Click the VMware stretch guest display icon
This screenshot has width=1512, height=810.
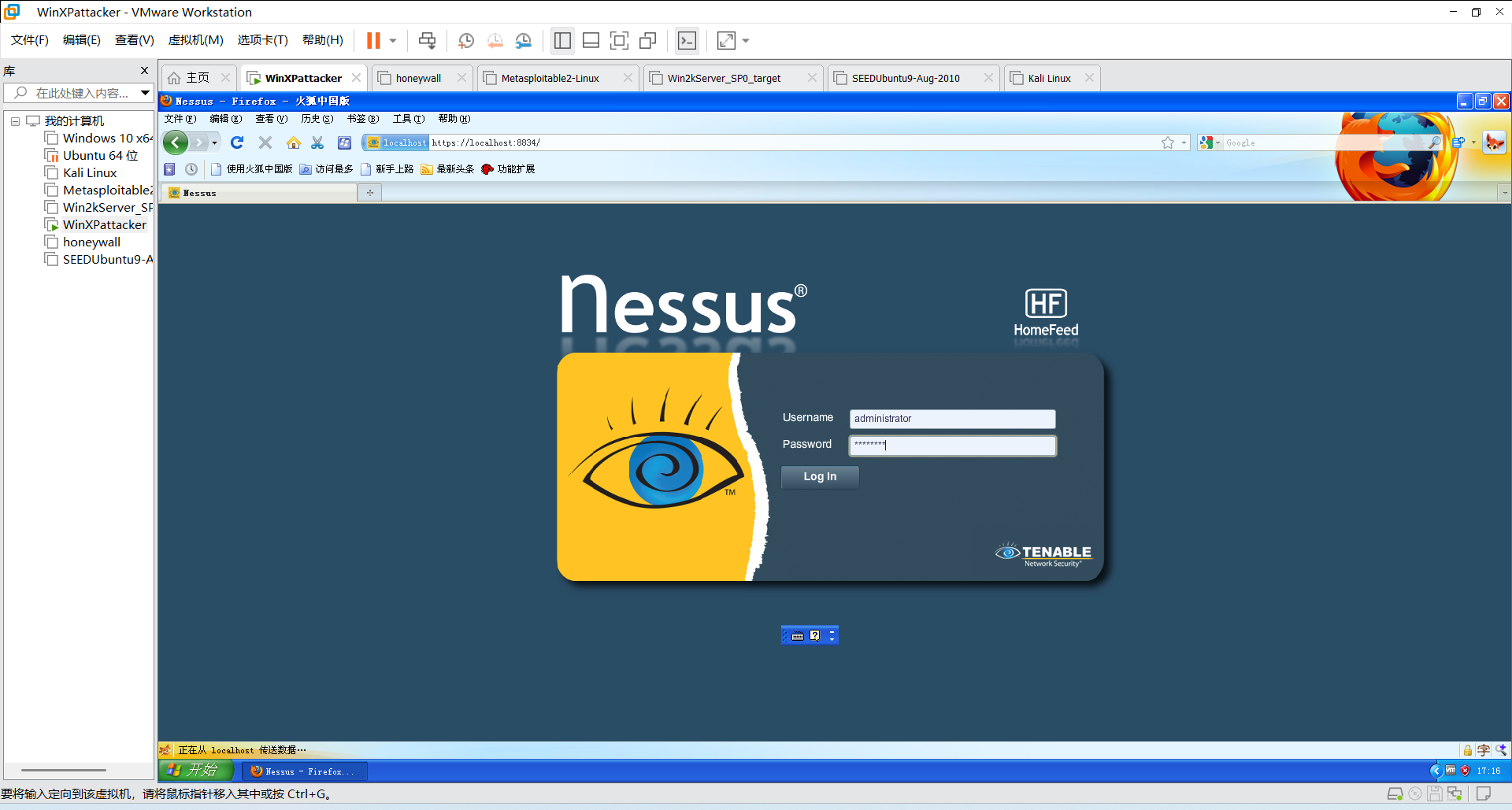(726, 40)
